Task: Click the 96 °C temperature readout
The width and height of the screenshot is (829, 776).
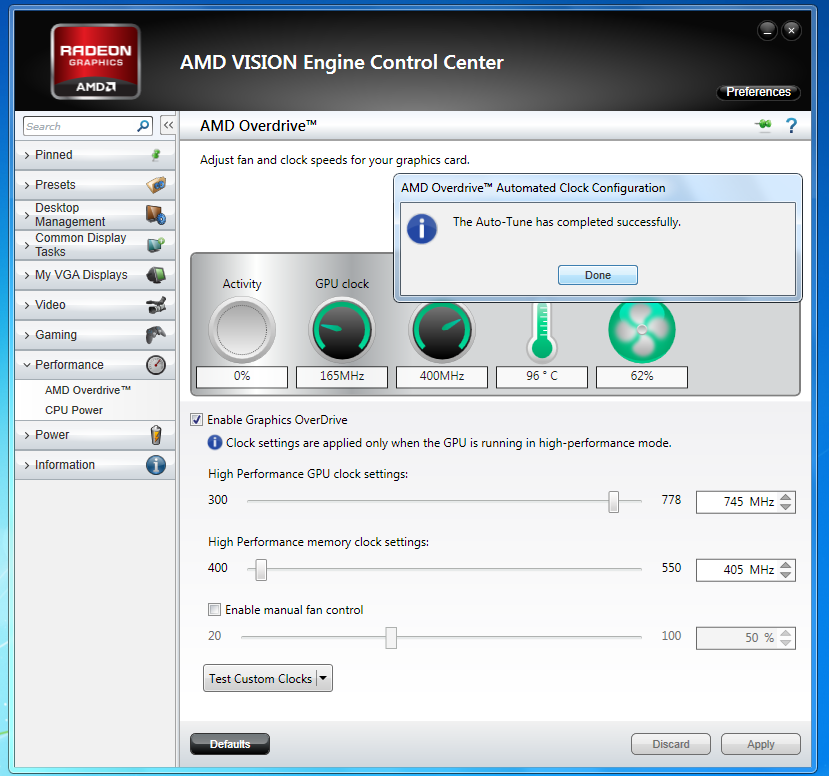Action: point(541,376)
